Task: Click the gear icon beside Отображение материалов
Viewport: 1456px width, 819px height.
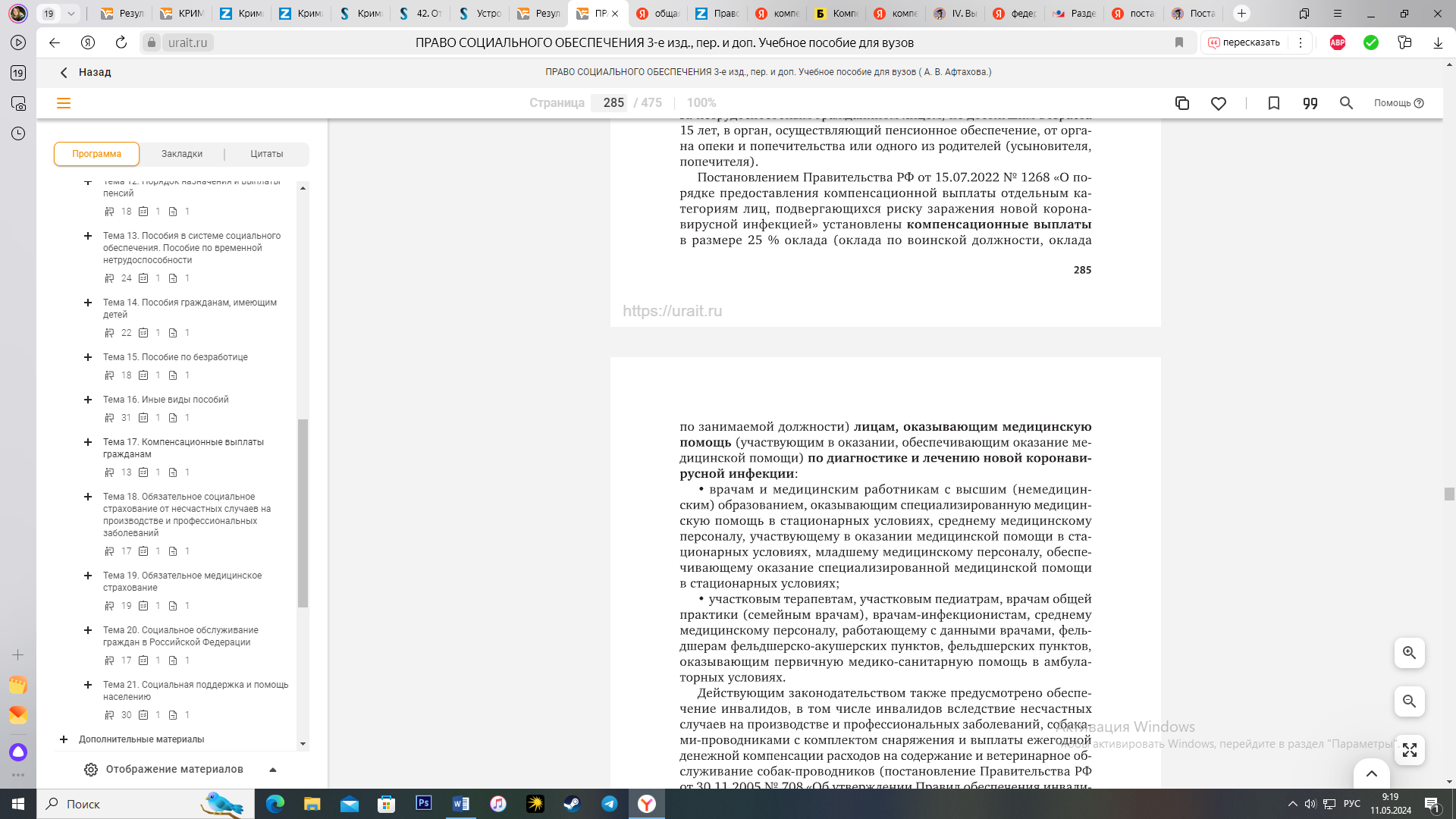Action: point(91,770)
